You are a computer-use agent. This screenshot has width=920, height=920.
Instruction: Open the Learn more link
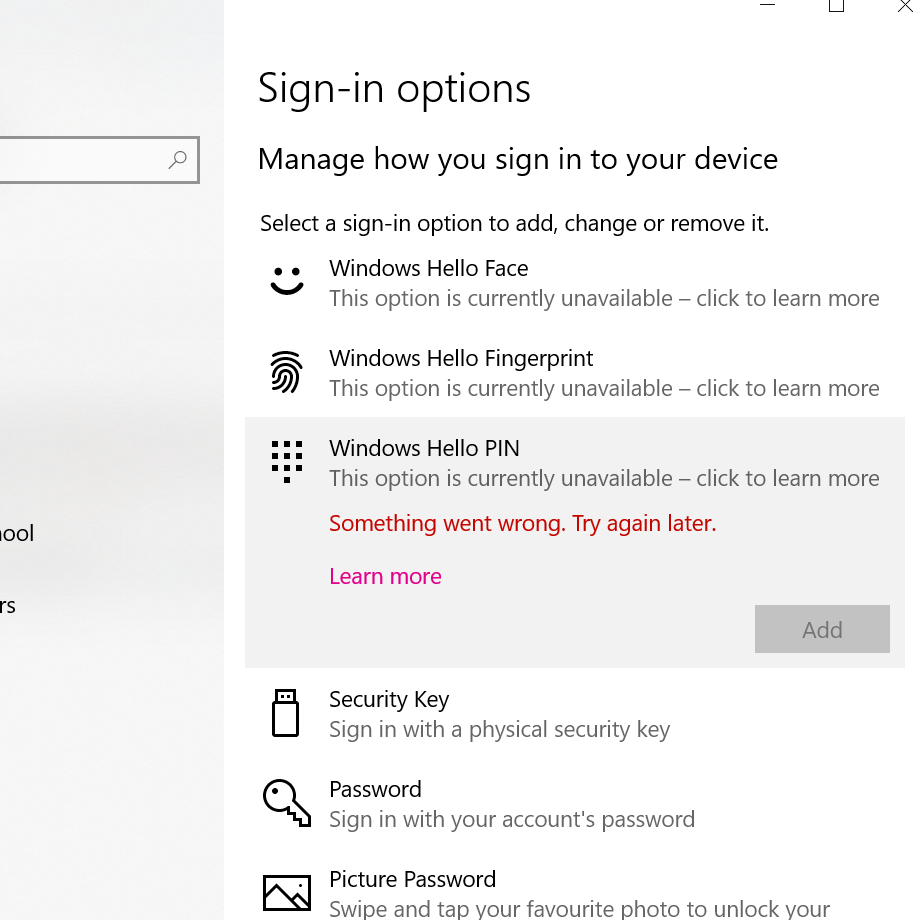tap(385, 576)
